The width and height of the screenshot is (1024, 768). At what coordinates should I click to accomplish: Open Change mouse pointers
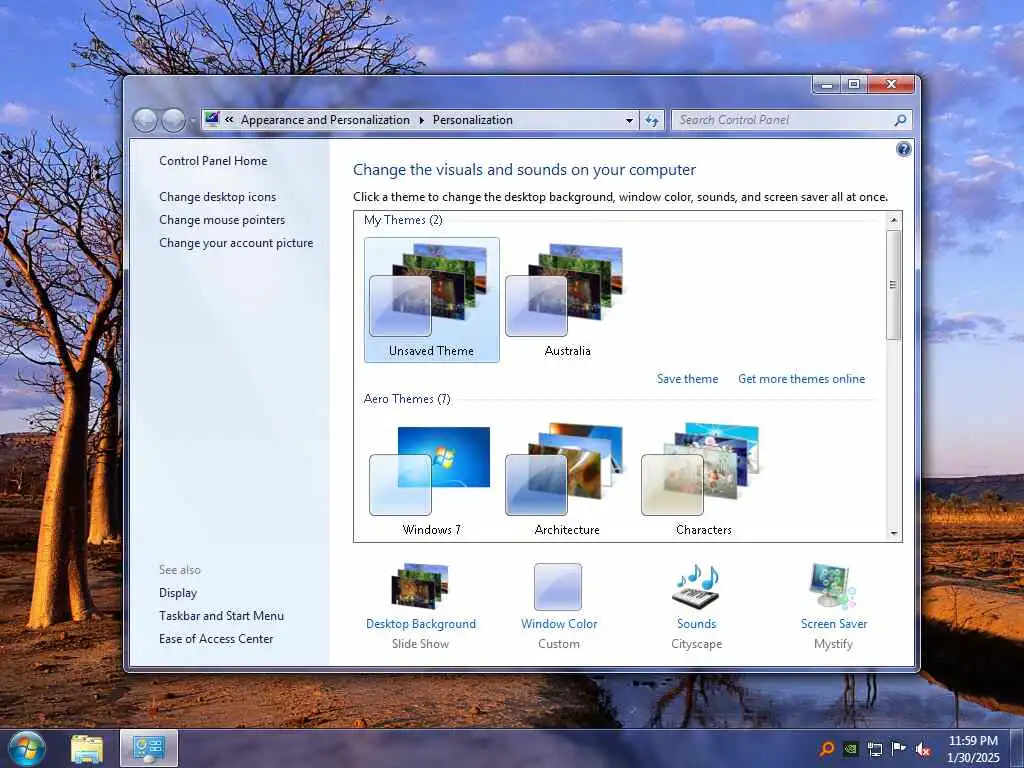[222, 219]
